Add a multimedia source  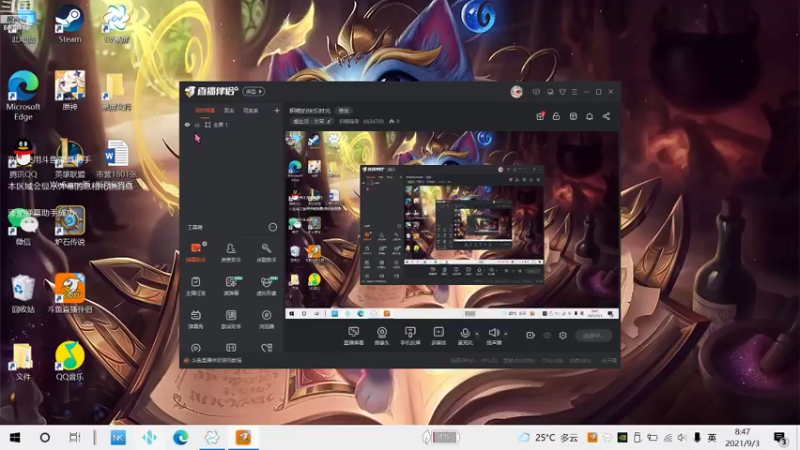pyautogui.click(x=438, y=336)
